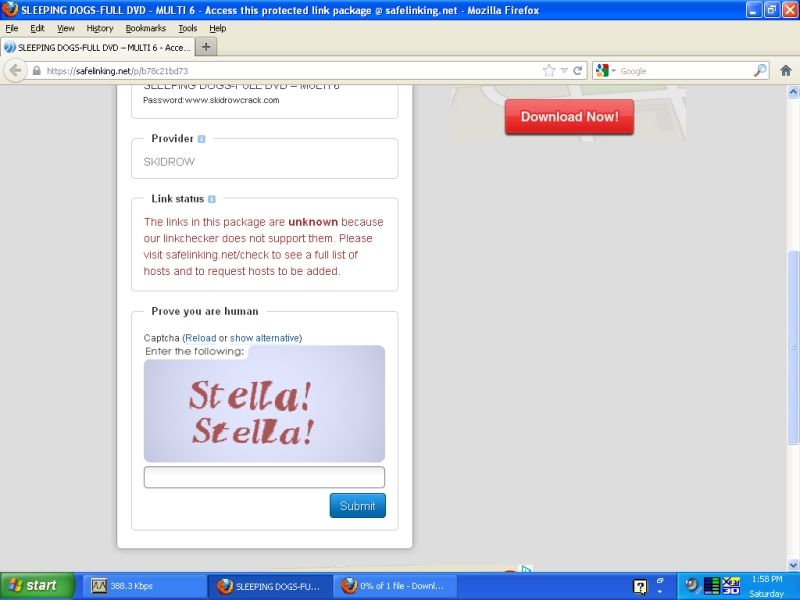Screen dimensions: 800x600
Task: Click the info icon next to Provider
Action: coord(202,139)
